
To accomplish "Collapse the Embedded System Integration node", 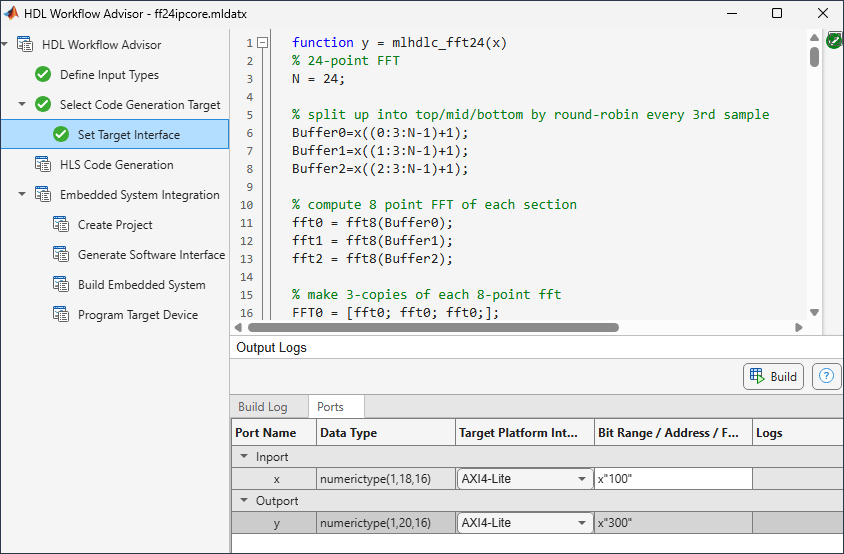I will [22, 194].
